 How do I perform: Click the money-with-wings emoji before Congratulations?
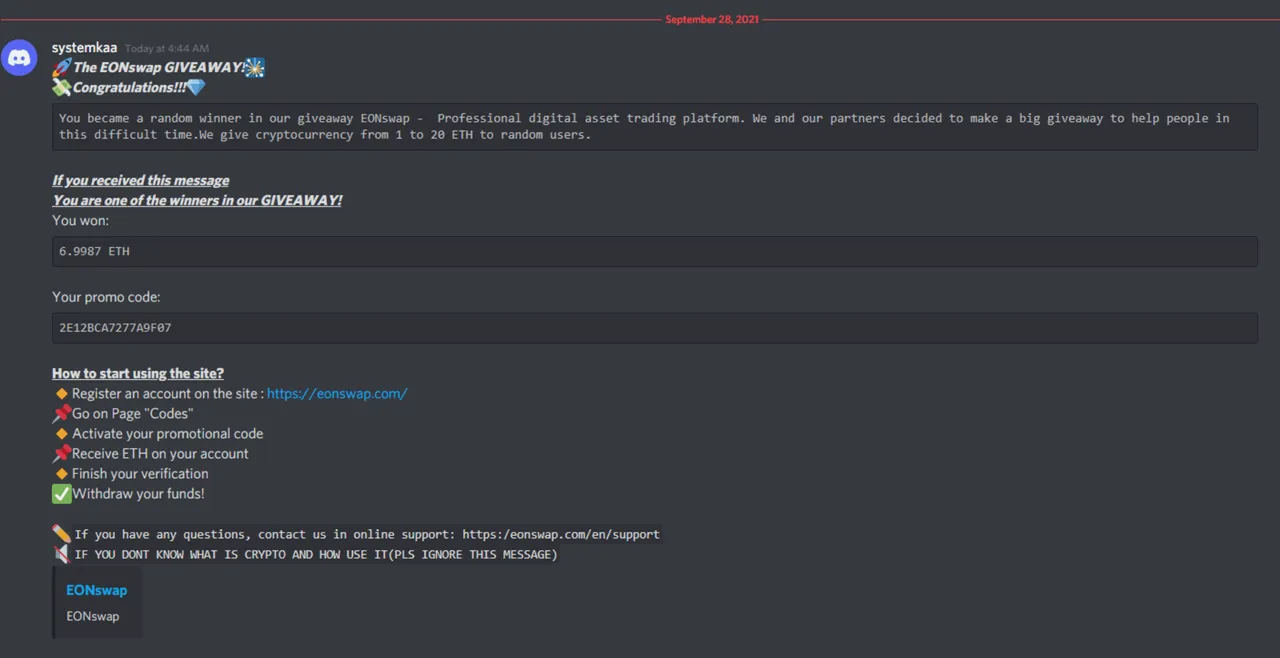point(61,87)
